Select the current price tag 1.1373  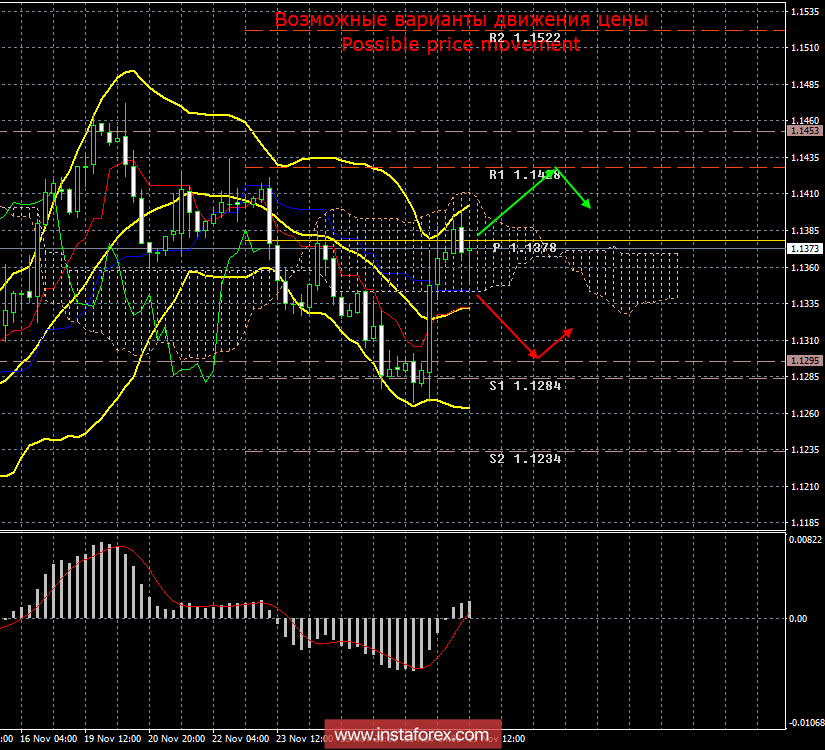(x=804, y=248)
